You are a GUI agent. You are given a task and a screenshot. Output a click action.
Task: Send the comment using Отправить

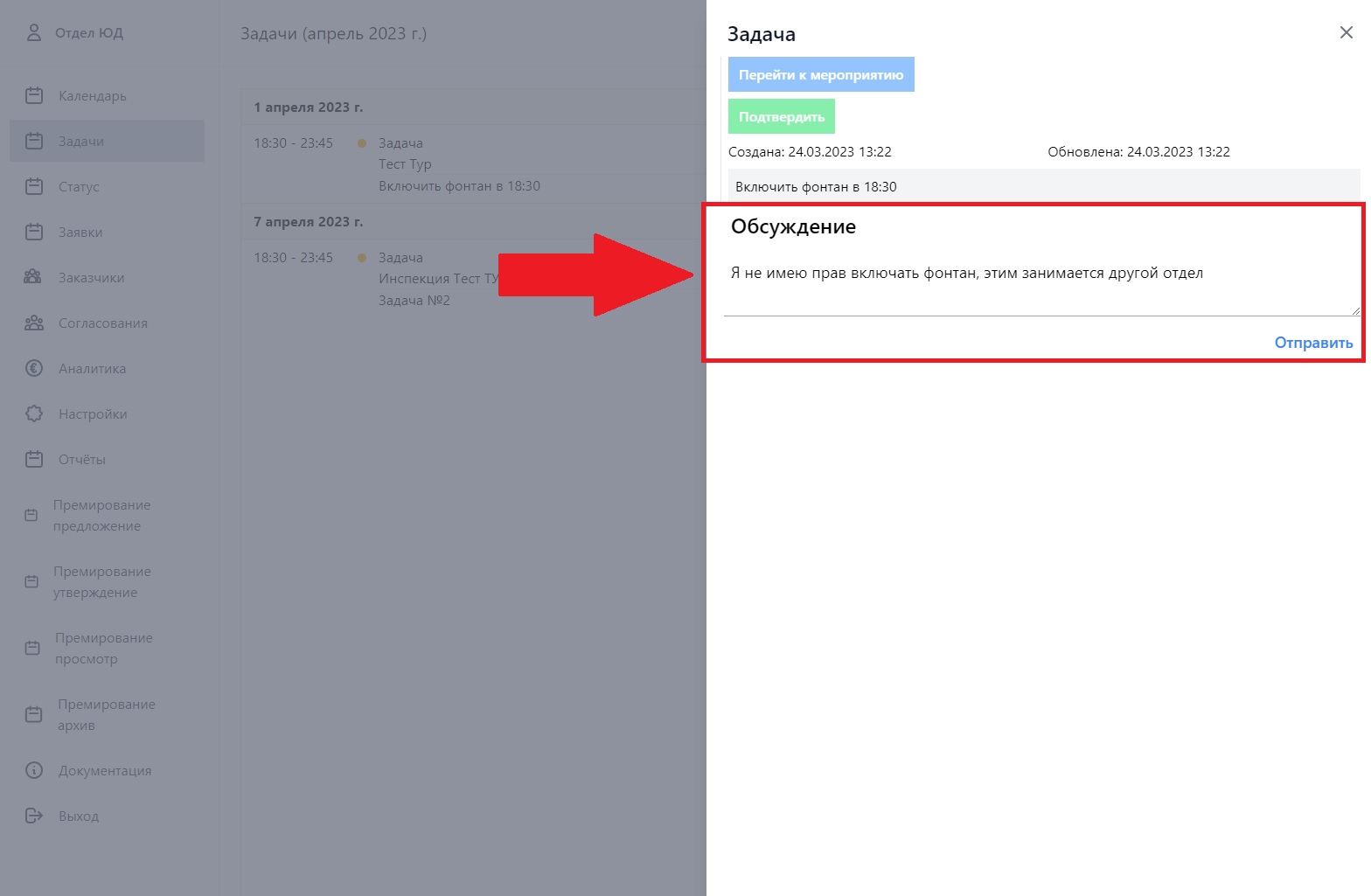pyautogui.click(x=1312, y=343)
